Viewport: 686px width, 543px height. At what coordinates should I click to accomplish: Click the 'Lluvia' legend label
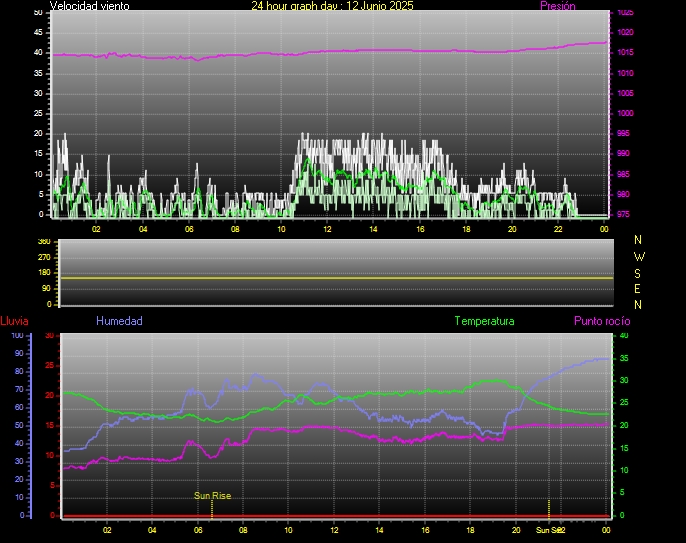point(14,321)
